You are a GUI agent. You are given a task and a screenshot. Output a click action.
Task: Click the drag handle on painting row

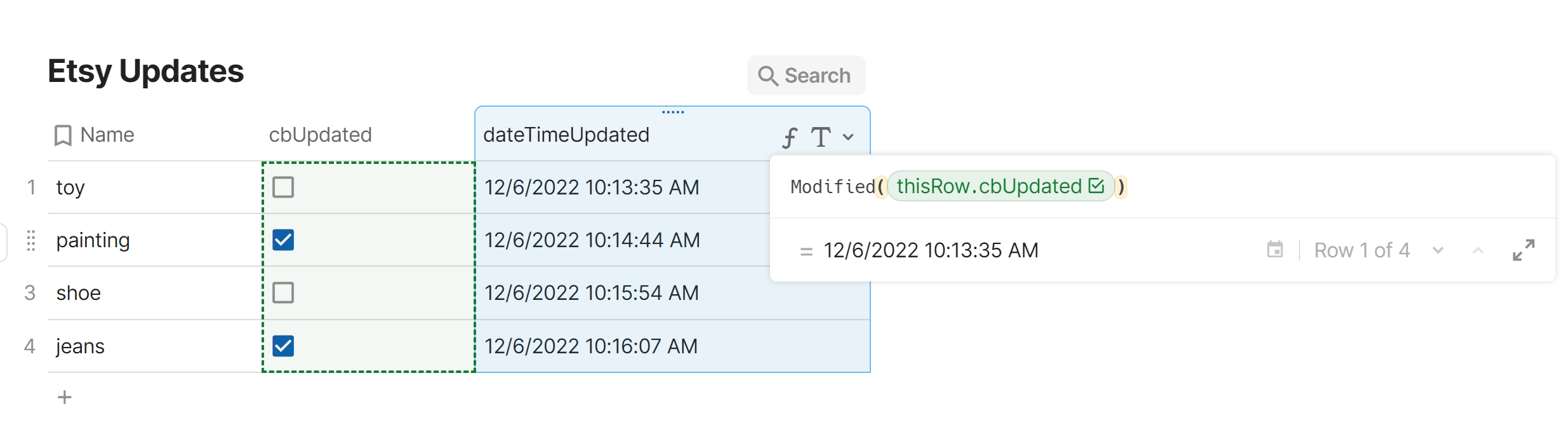coord(30,240)
